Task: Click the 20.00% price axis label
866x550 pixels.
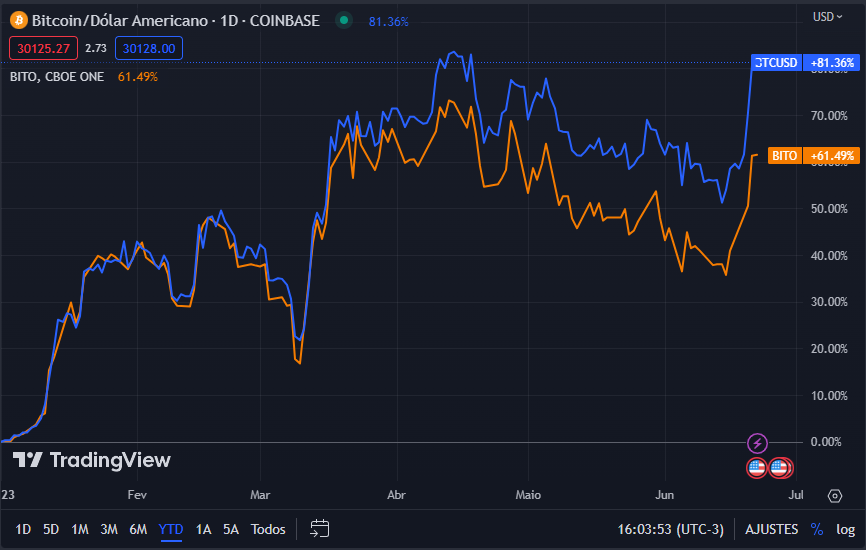Action: tap(828, 348)
